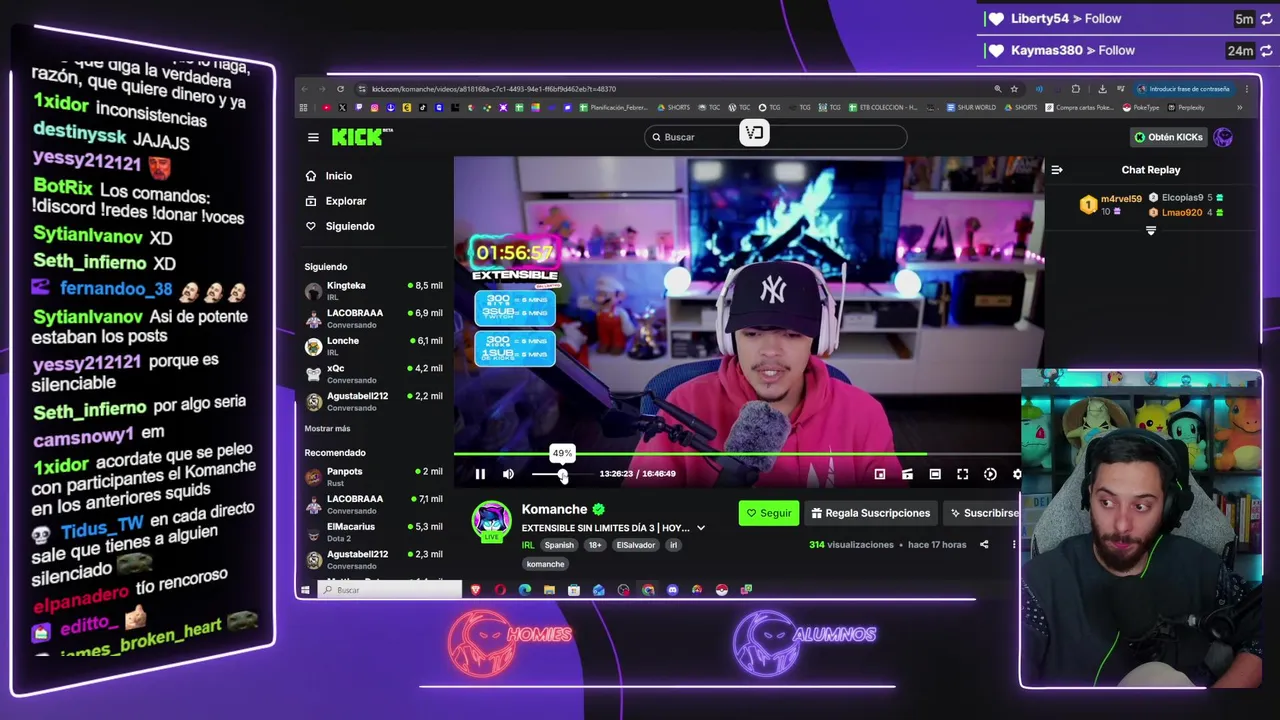Open playback speed control icon

click(x=990, y=474)
